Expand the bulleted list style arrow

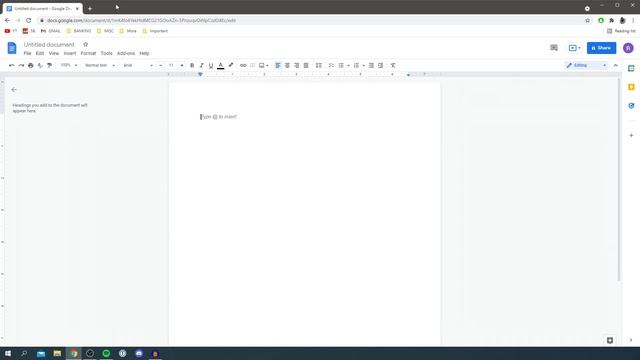[348, 65]
